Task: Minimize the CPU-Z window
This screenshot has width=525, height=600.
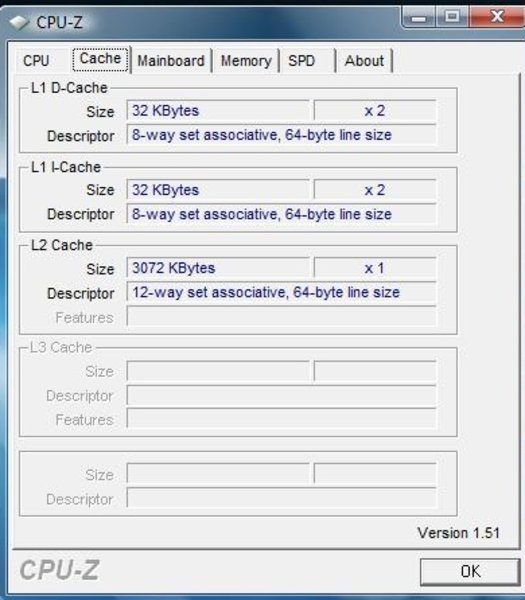Action: click(x=419, y=17)
